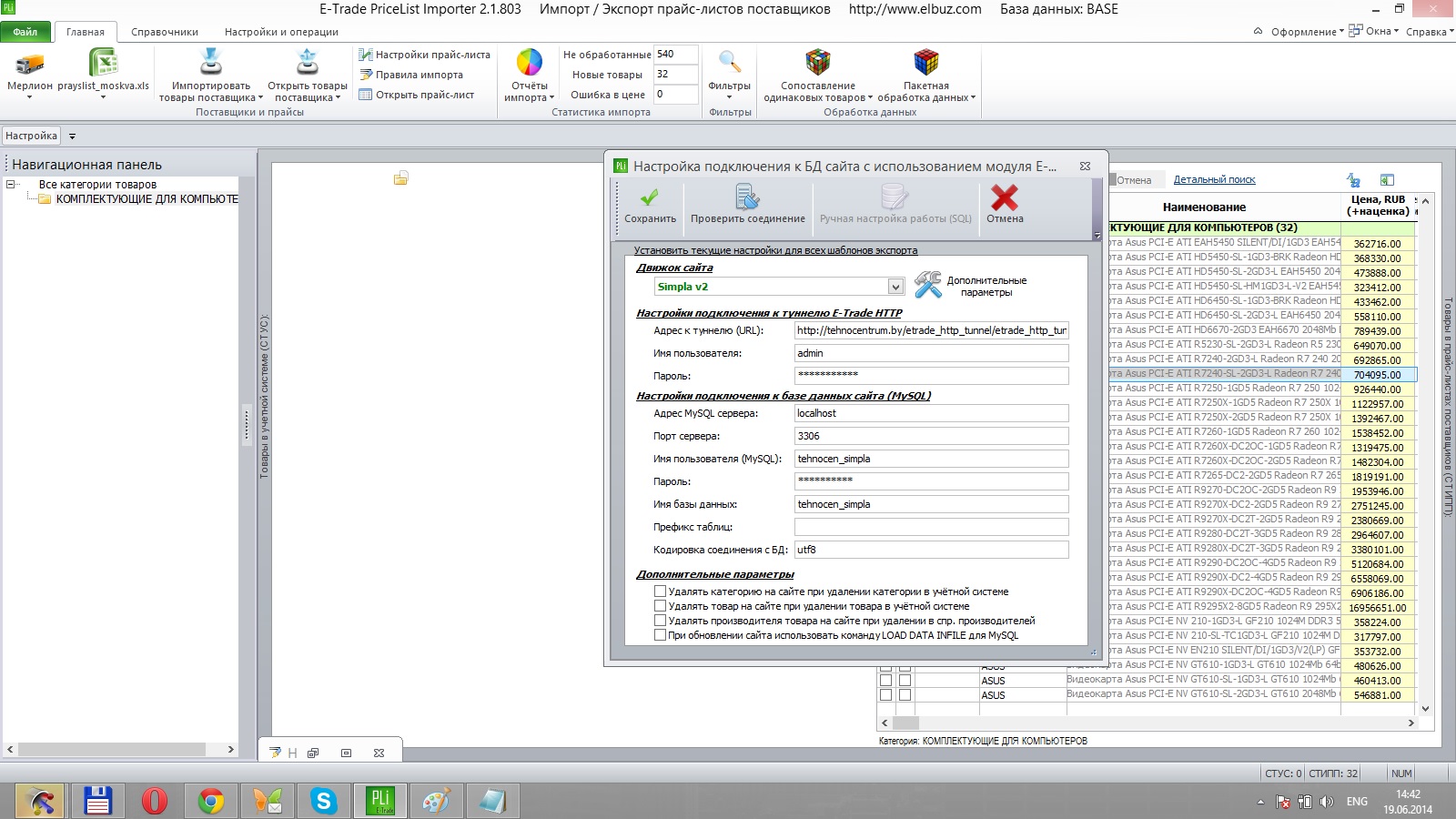Enable deleting manufacturer on site checkbox
This screenshot has width=1456, height=819.
point(661,621)
